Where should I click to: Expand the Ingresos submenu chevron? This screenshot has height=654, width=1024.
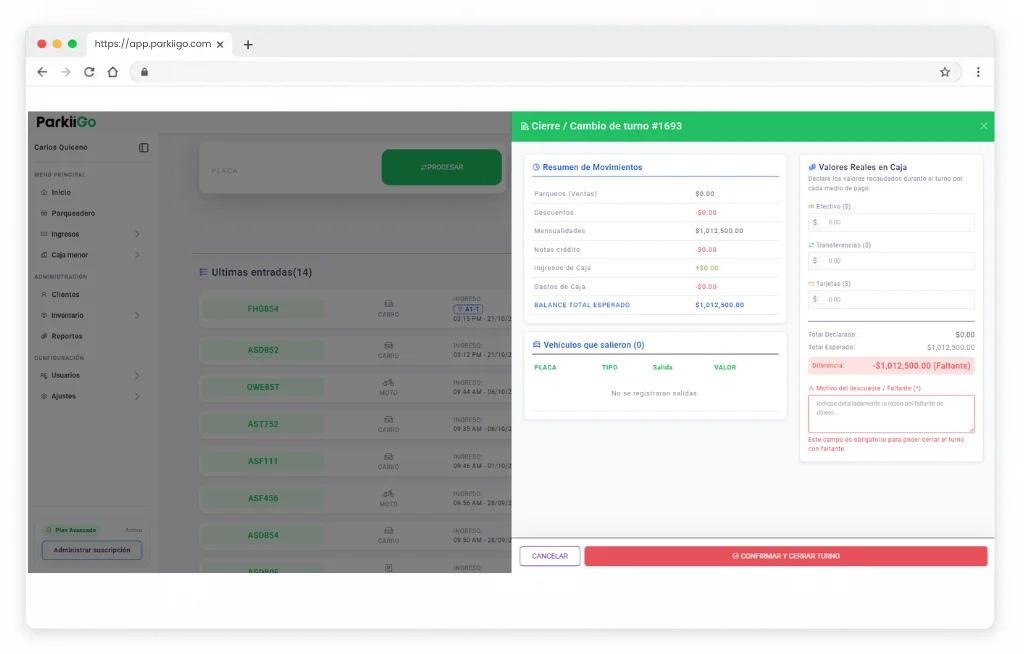(137, 234)
